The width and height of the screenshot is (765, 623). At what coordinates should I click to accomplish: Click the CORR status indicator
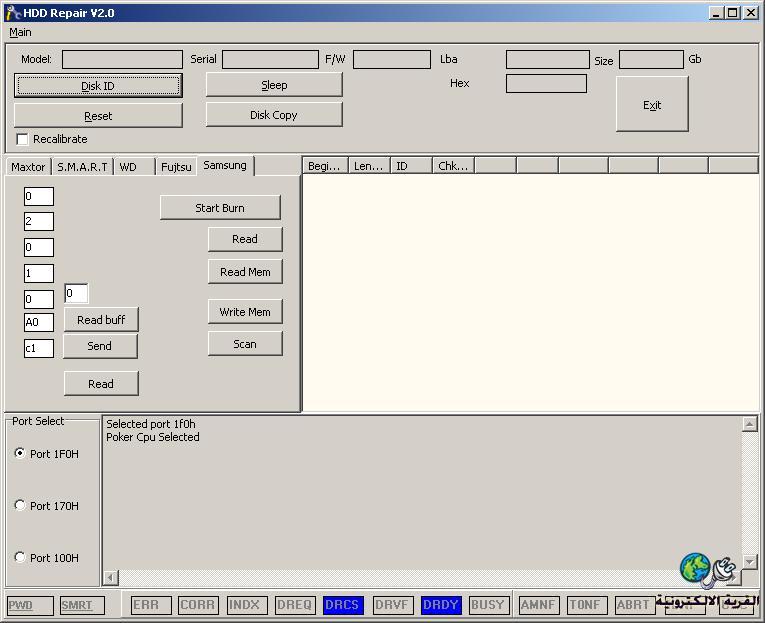coord(198,605)
